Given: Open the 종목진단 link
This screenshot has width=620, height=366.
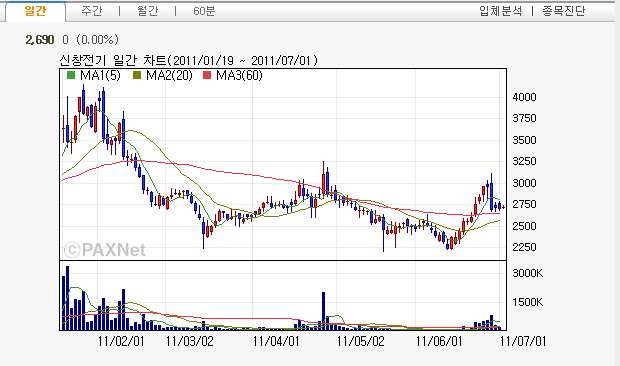Looking at the screenshot, I should pos(563,11).
